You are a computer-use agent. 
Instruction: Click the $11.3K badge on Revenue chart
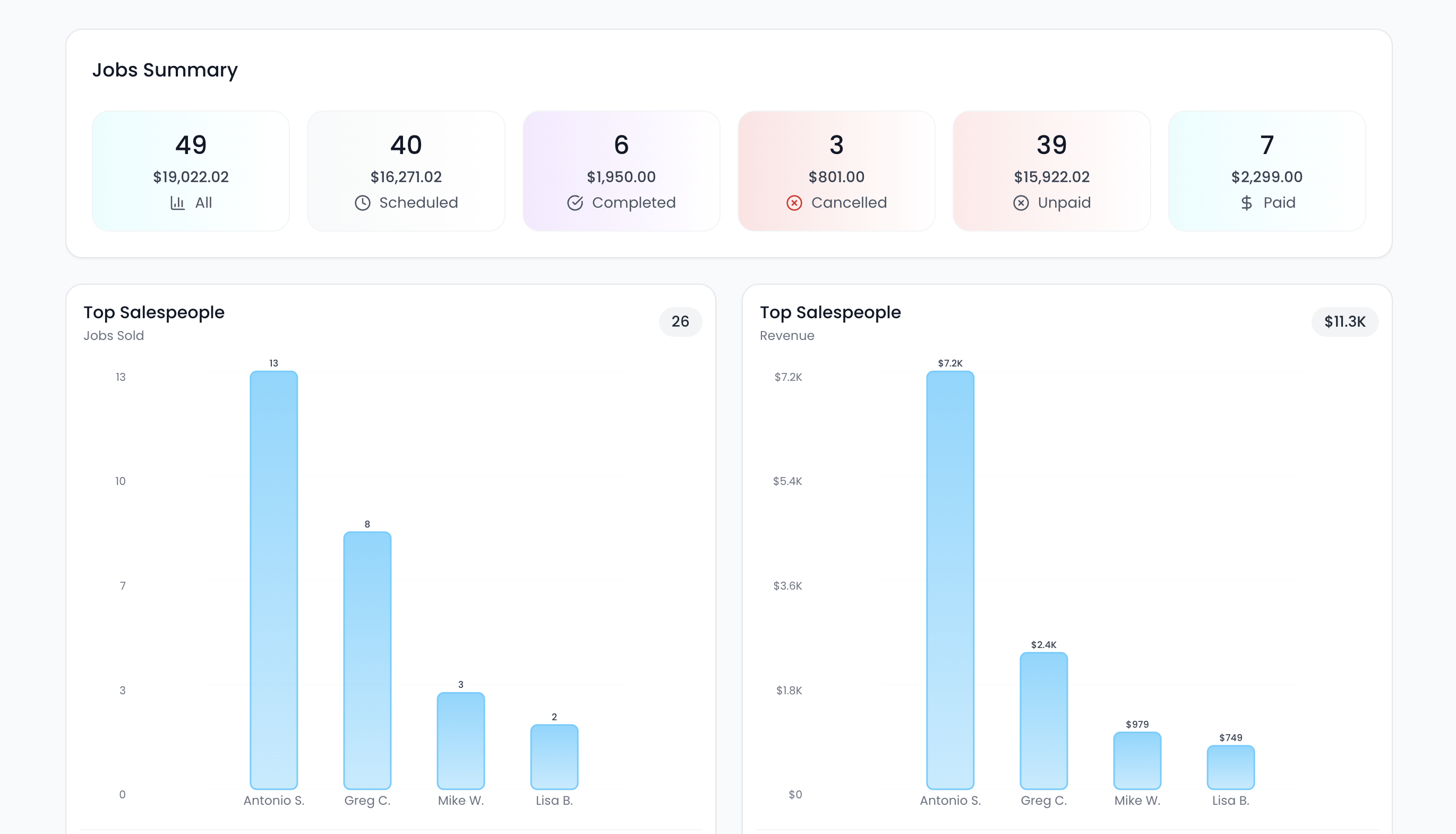click(1344, 322)
